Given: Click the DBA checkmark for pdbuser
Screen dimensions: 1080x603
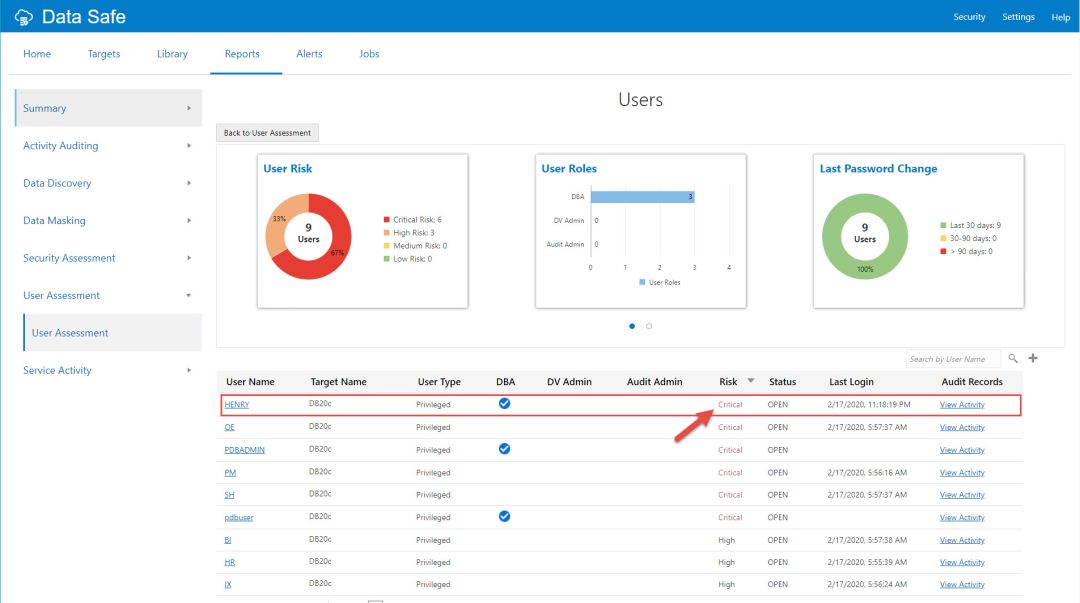Looking at the screenshot, I should pyautogui.click(x=504, y=517).
